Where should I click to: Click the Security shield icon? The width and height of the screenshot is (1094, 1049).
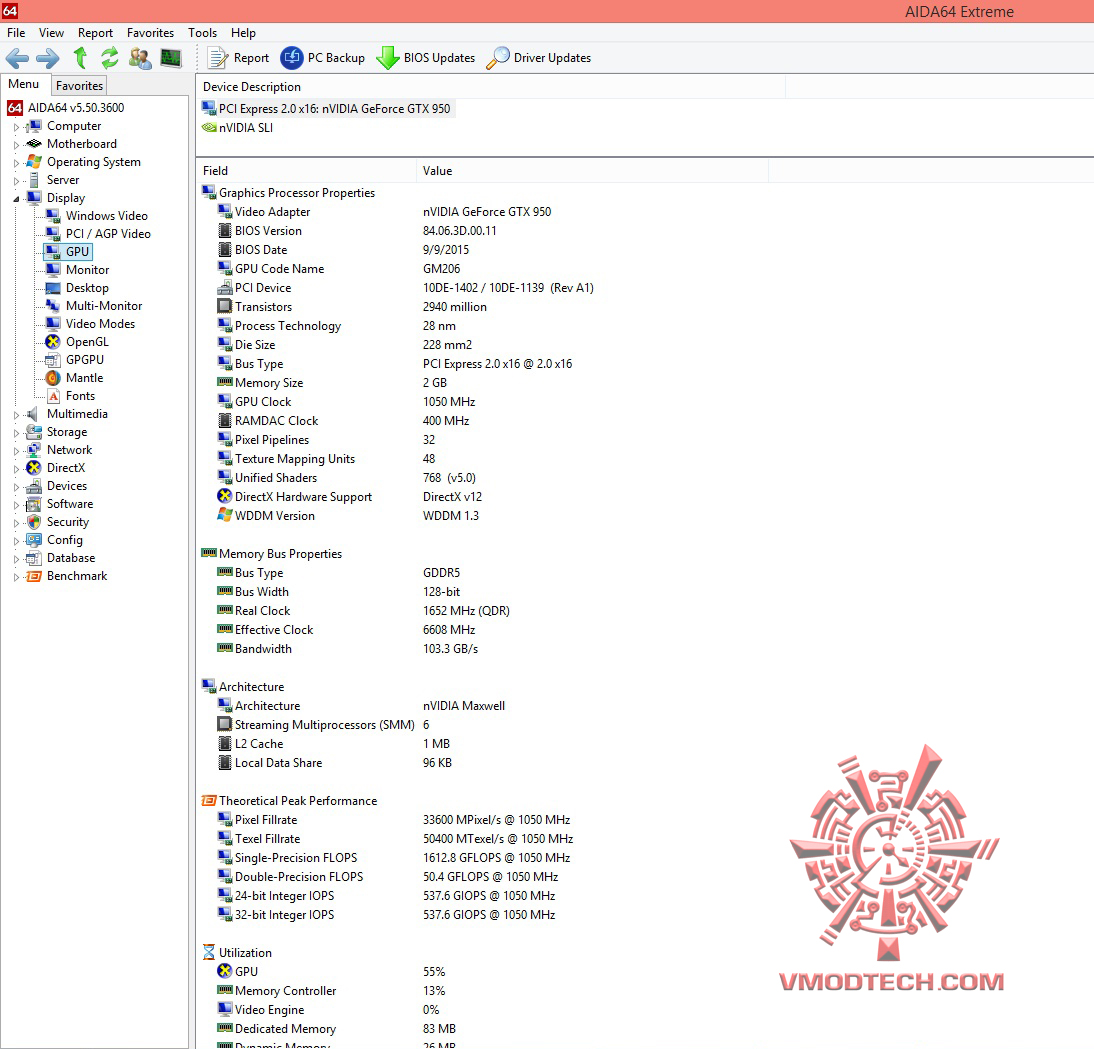(x=33, y=522)
